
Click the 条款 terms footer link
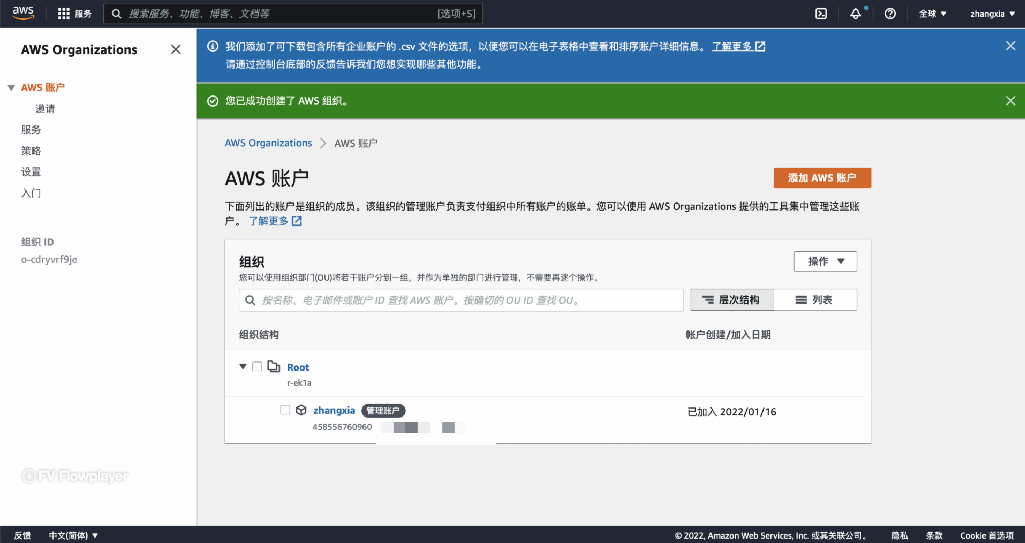pos(934,535)
